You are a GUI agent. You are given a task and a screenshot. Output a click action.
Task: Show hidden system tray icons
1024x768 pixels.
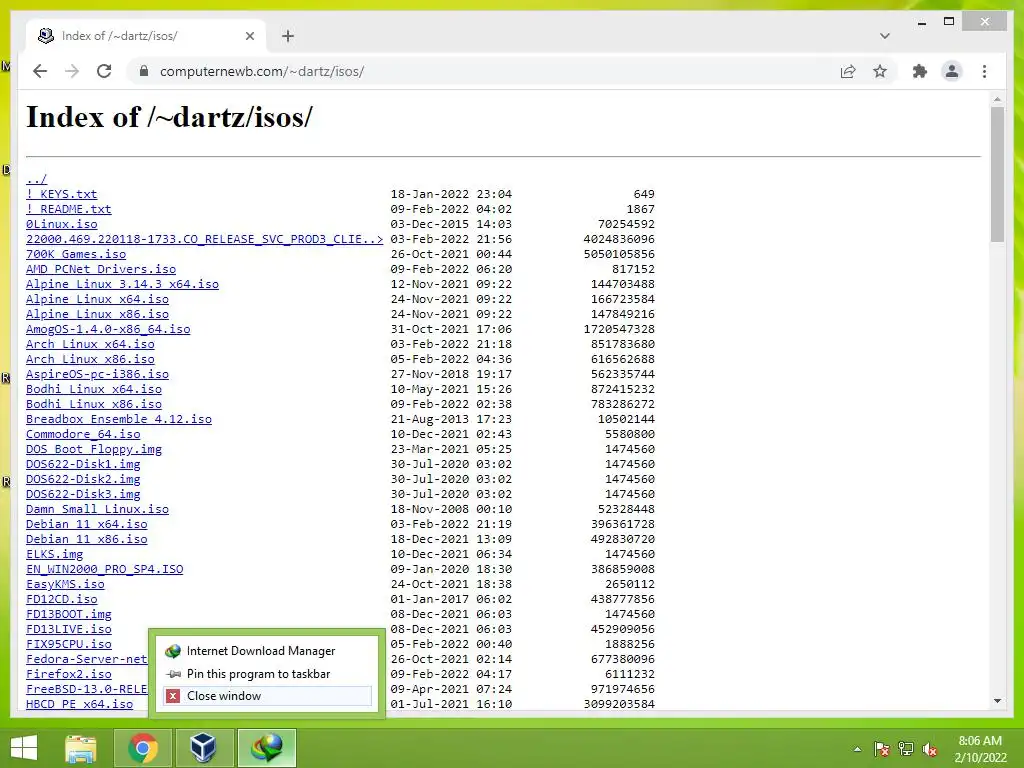[x=857, y=749]
